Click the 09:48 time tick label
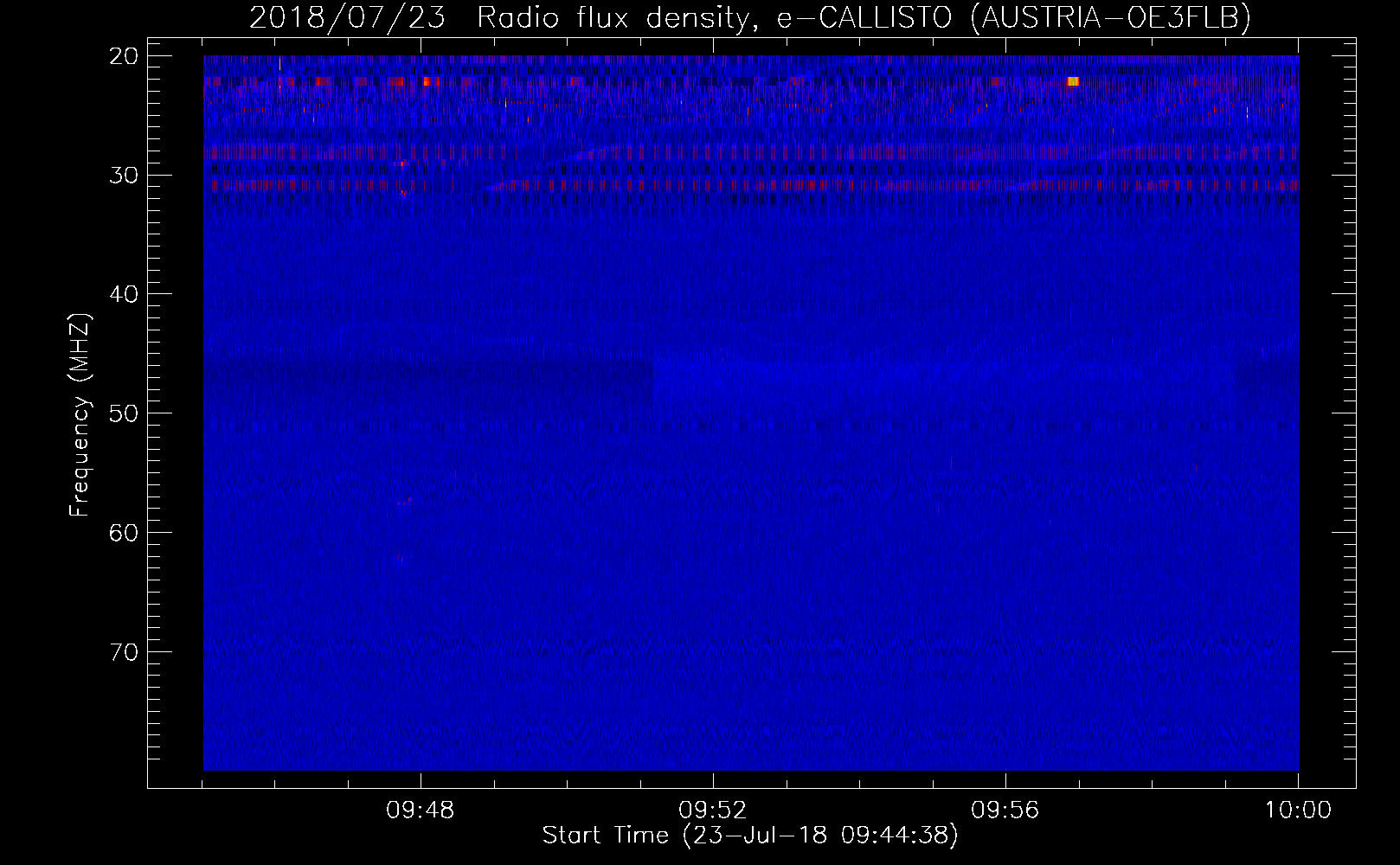Image resolution: width=1400 pixels, height=865 pixels. pos(421,811)
